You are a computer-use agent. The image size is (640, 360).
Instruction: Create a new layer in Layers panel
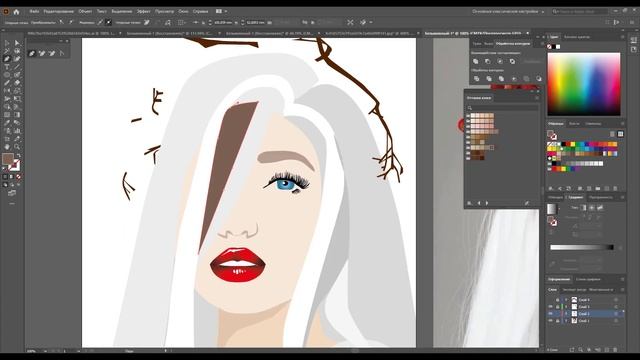coord(607,350)
